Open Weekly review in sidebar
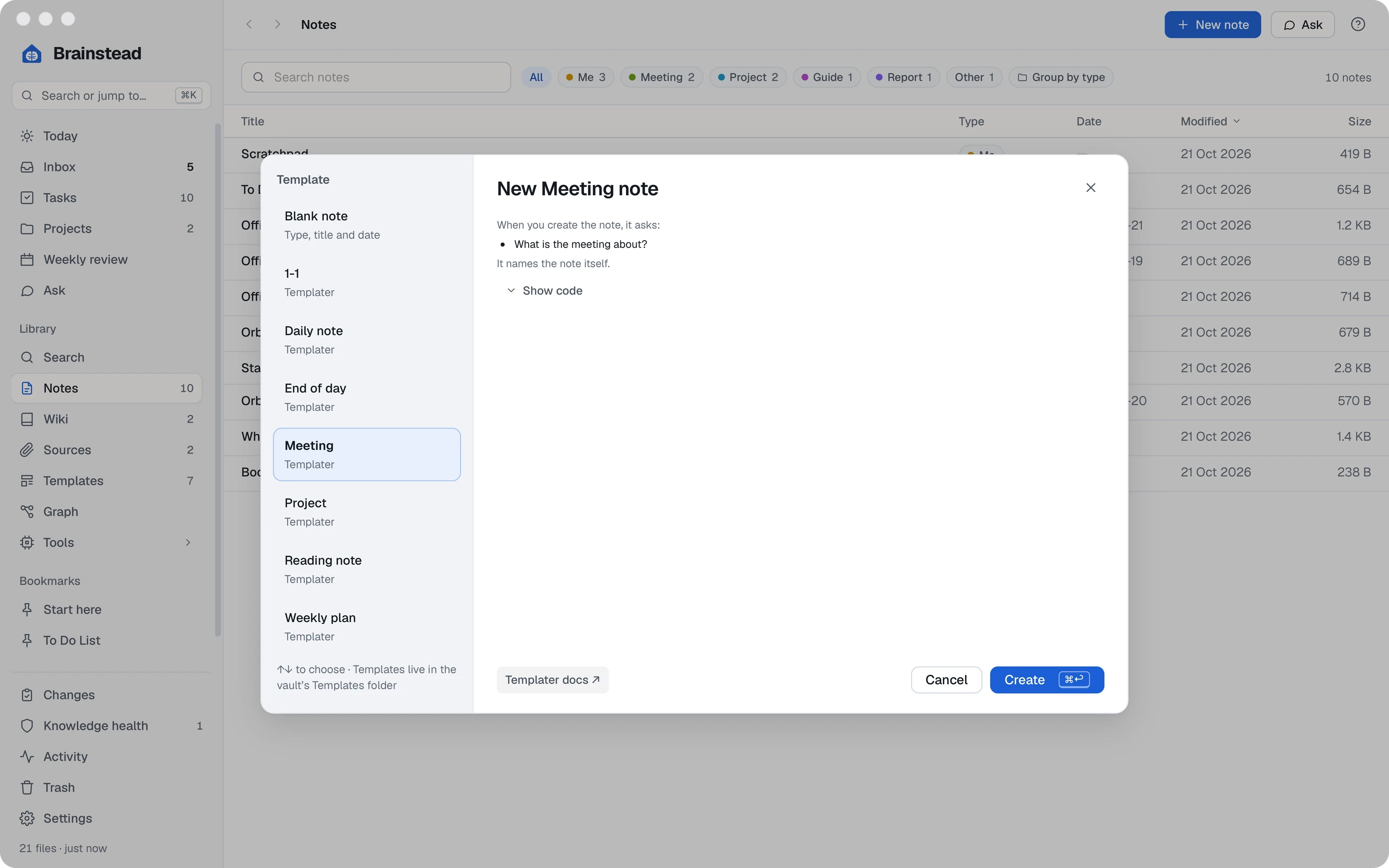Screen dimensions: 1389x868 coord(106,259)
